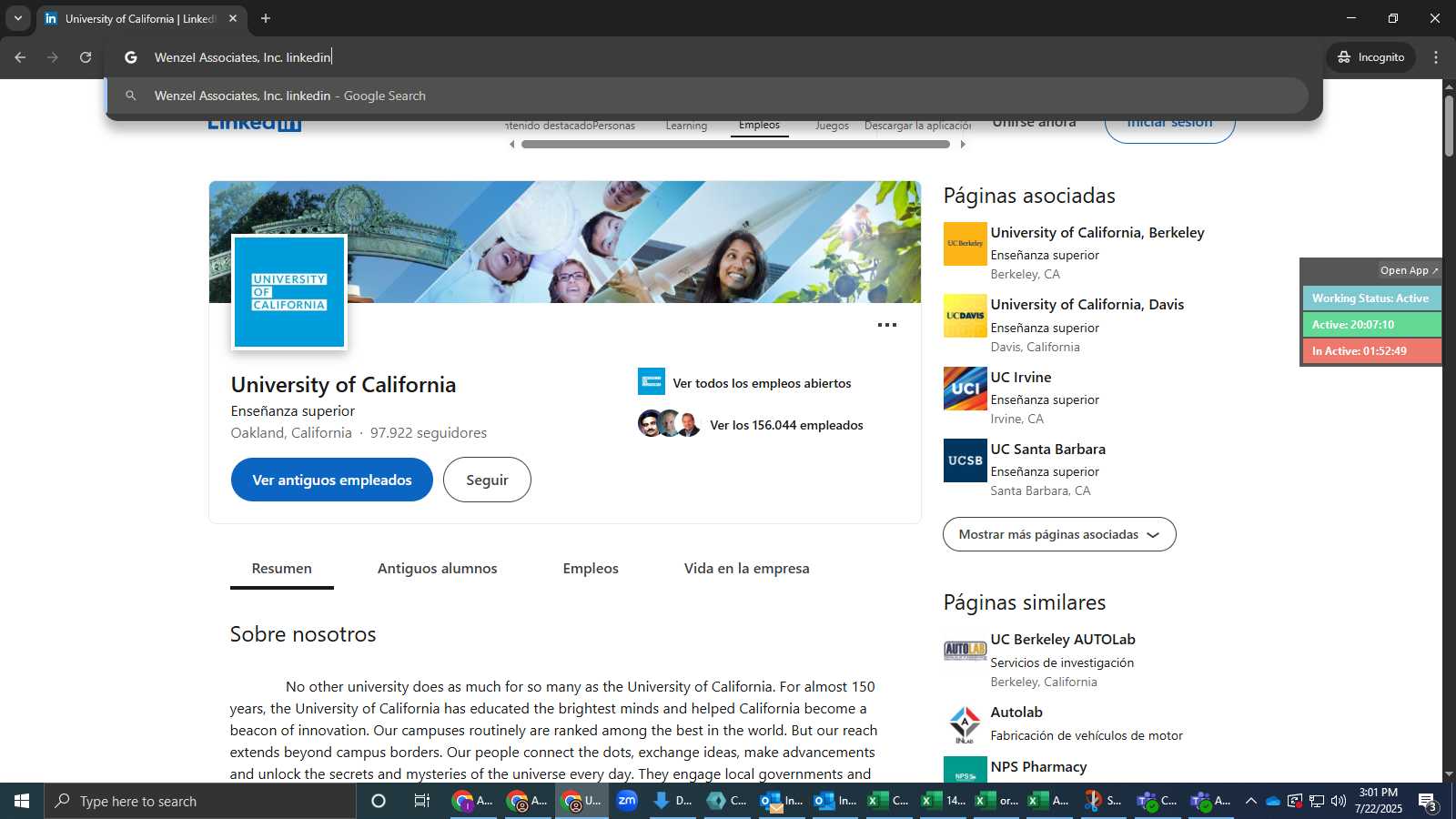The width and height of the screenshot is (1456, 819).
Task: Show hidden system tray icons
Action: (1251, 801)
